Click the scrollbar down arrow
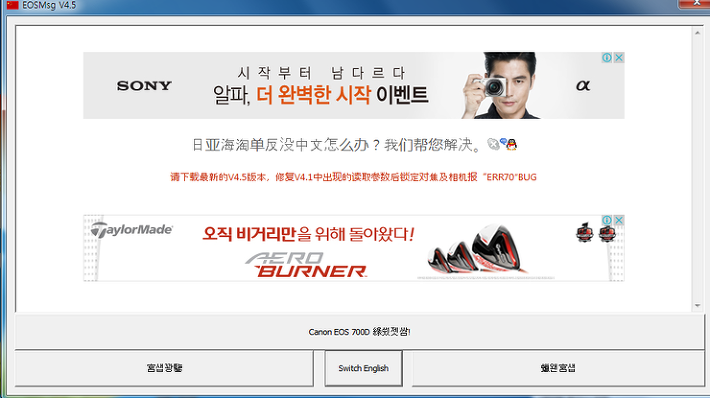 tap(697, 306)
